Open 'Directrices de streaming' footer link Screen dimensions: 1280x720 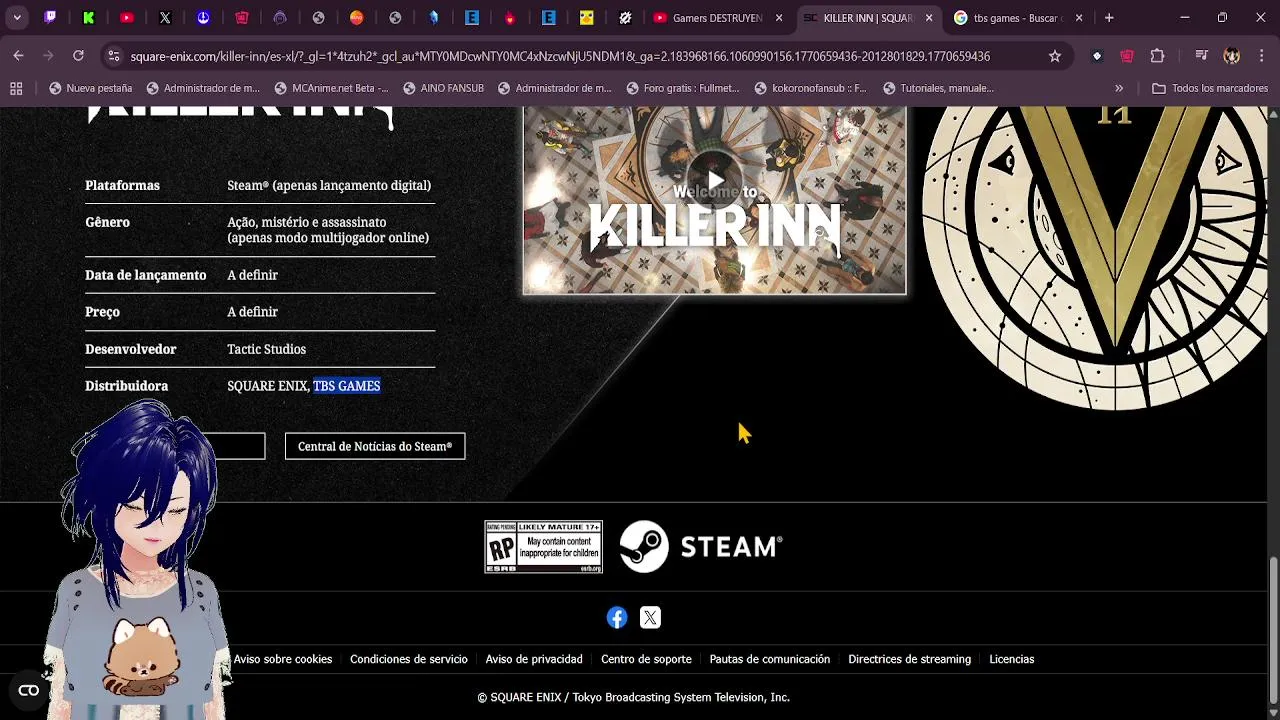(x=910, y=659)
